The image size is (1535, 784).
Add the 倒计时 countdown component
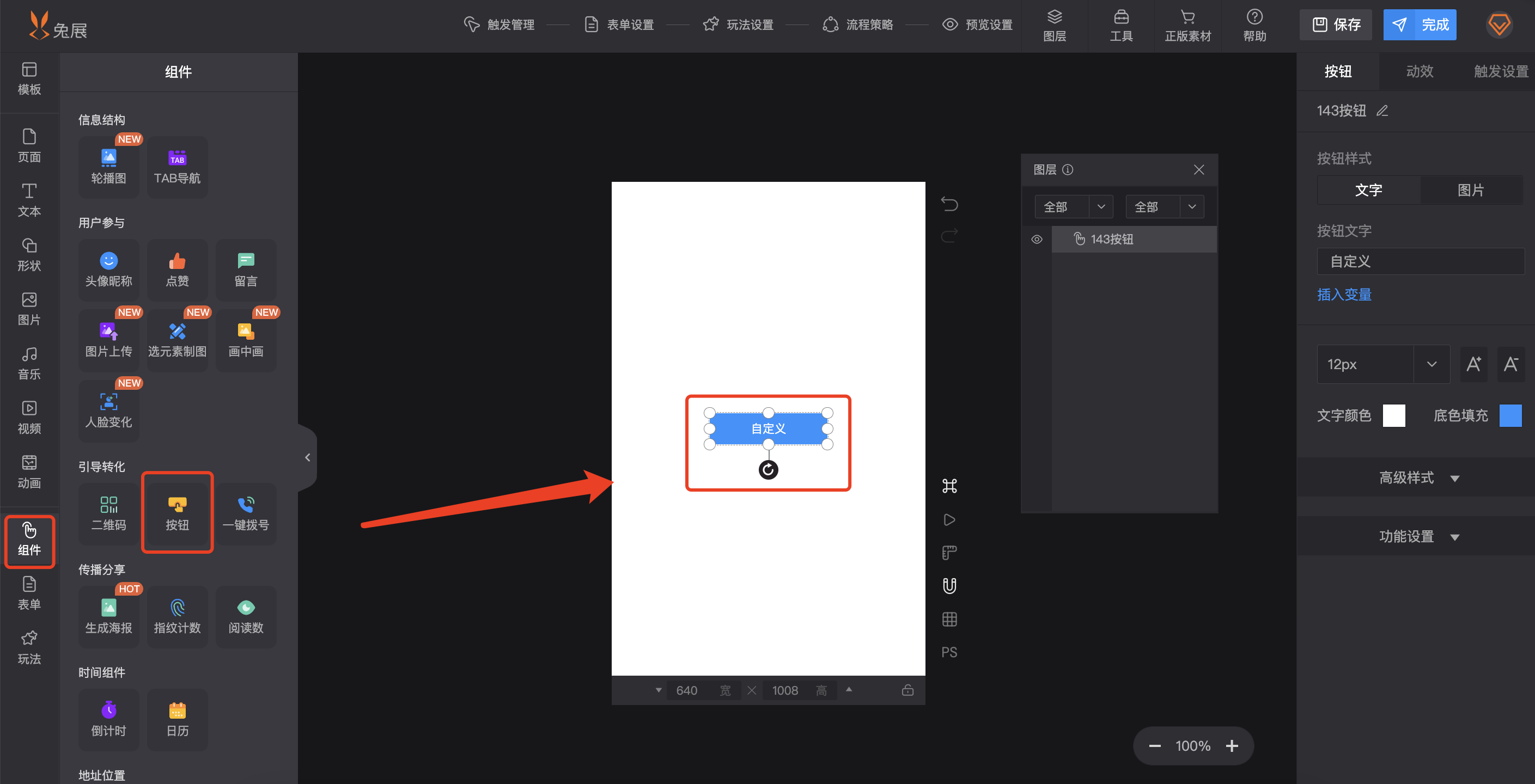[108, 720]
